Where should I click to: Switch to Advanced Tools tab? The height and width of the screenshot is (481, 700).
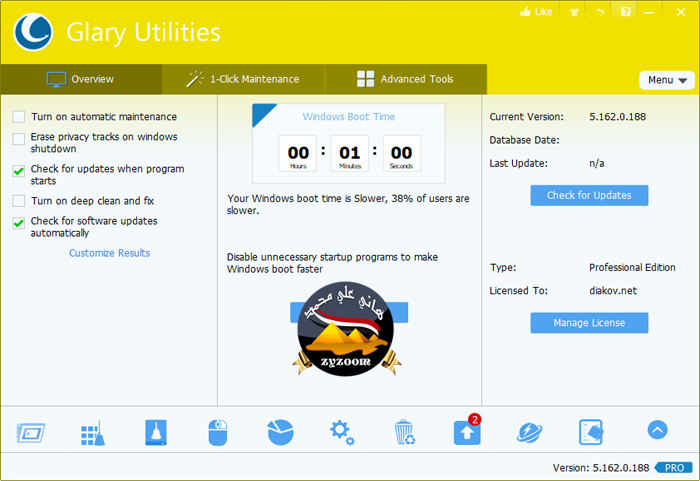click(405, 79)
